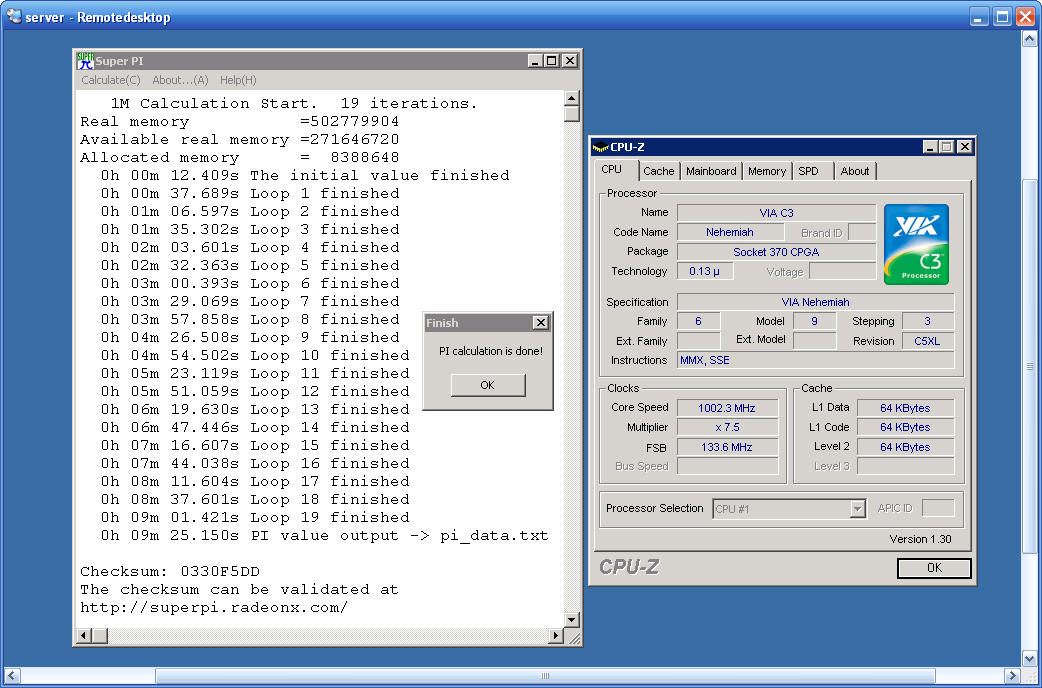1042x688 pixels.
Task: Open the Help(H) menu in Super PI
Action: coord(238,80)
